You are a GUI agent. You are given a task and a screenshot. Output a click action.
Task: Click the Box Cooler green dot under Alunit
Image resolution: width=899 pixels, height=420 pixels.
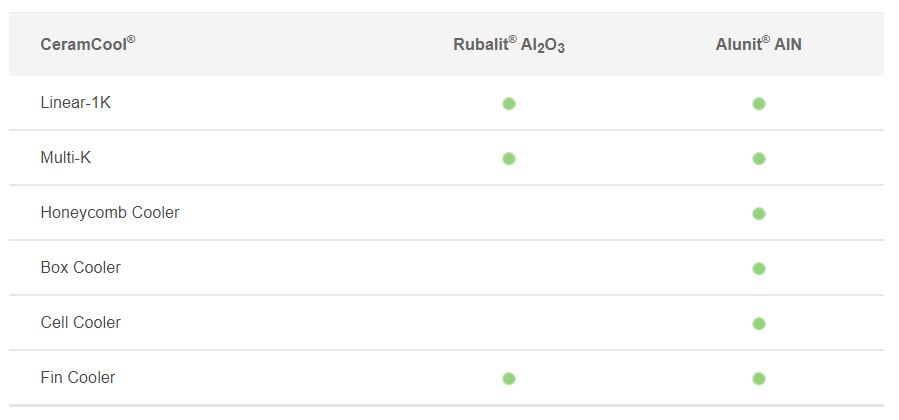coord(759,269)
